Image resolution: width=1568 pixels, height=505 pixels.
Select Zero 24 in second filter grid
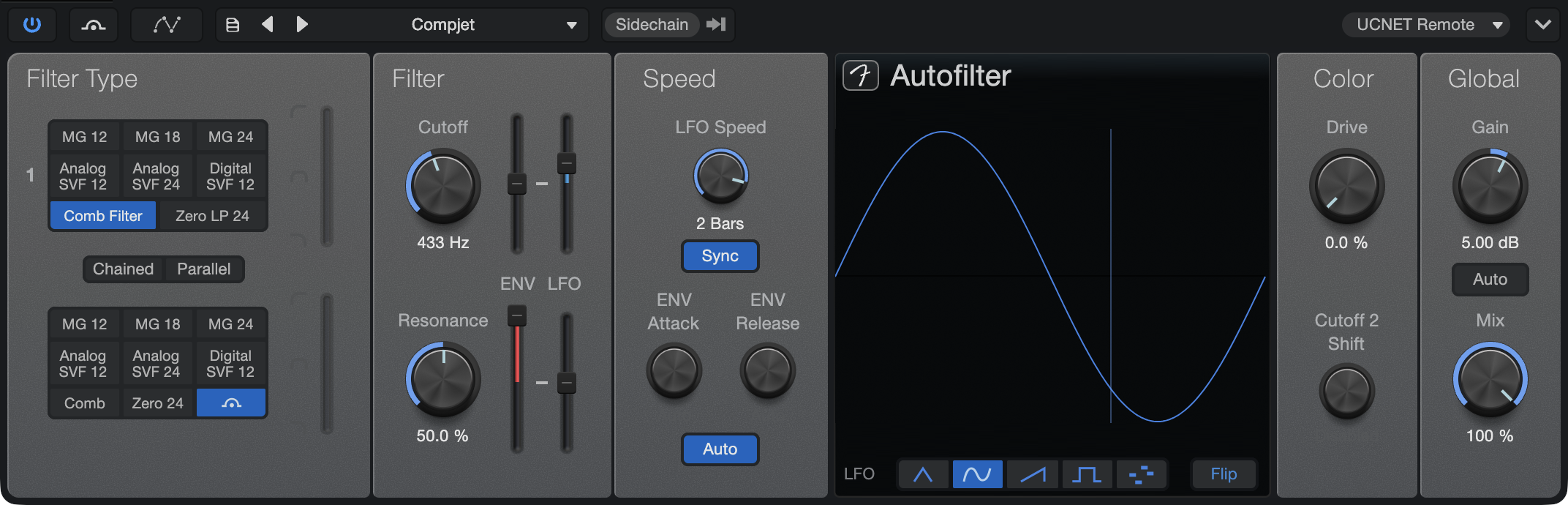tap(157, 403)
